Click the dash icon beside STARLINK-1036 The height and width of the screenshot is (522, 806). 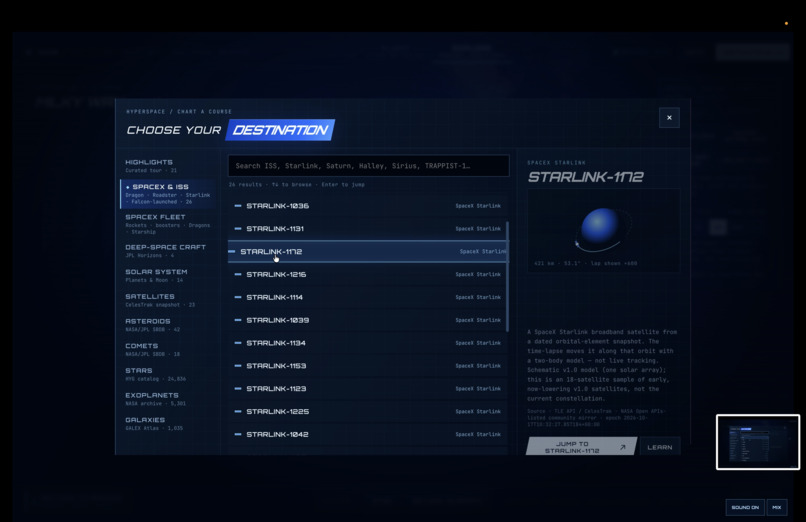tap(238, 206)
